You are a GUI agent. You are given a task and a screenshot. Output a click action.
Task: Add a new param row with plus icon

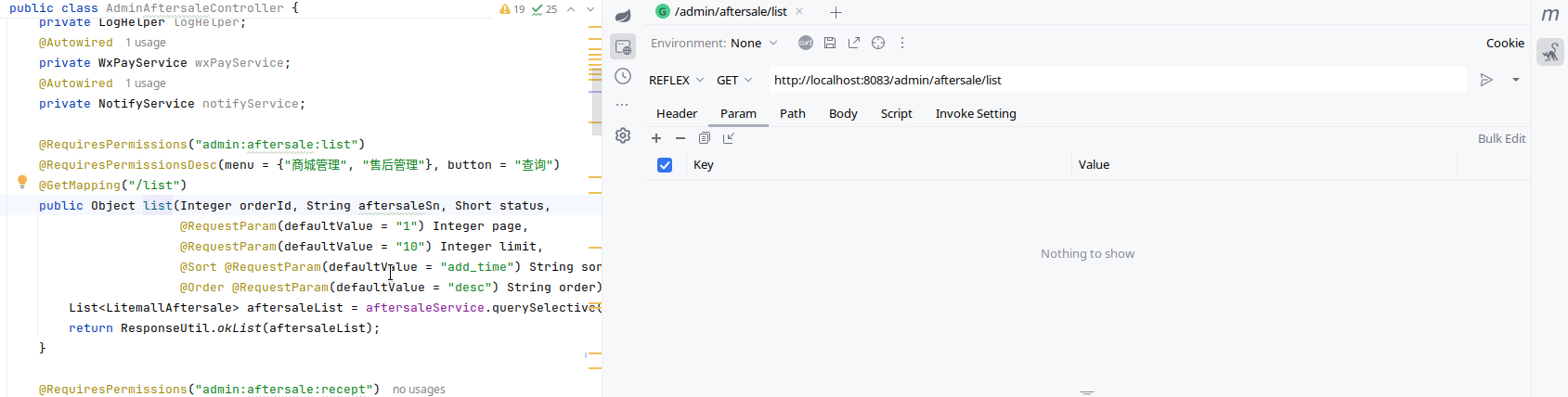tap(656, 138)
